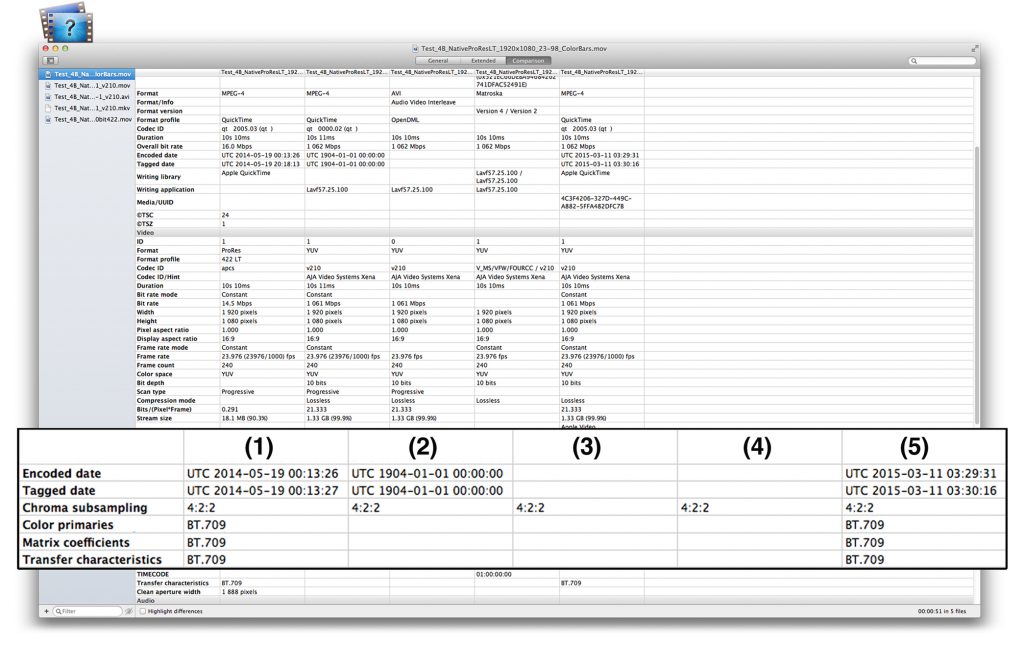This screenshot has width=1024, height=647.
Task: Click the 'Clean aperture width' row label
Action: tap(168, 592)
